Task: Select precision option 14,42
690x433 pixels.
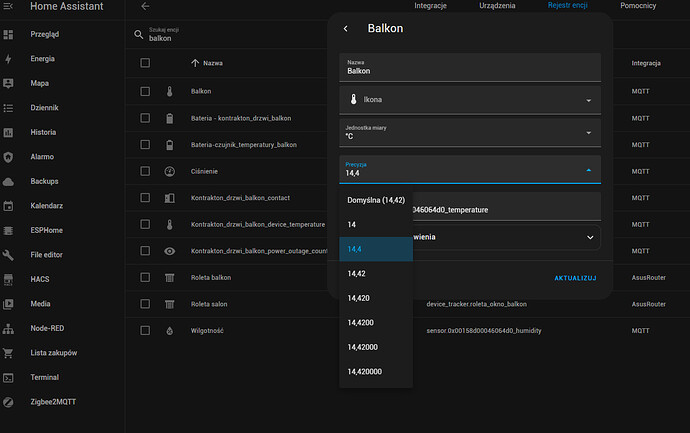Action: click(x=376, y=274)
